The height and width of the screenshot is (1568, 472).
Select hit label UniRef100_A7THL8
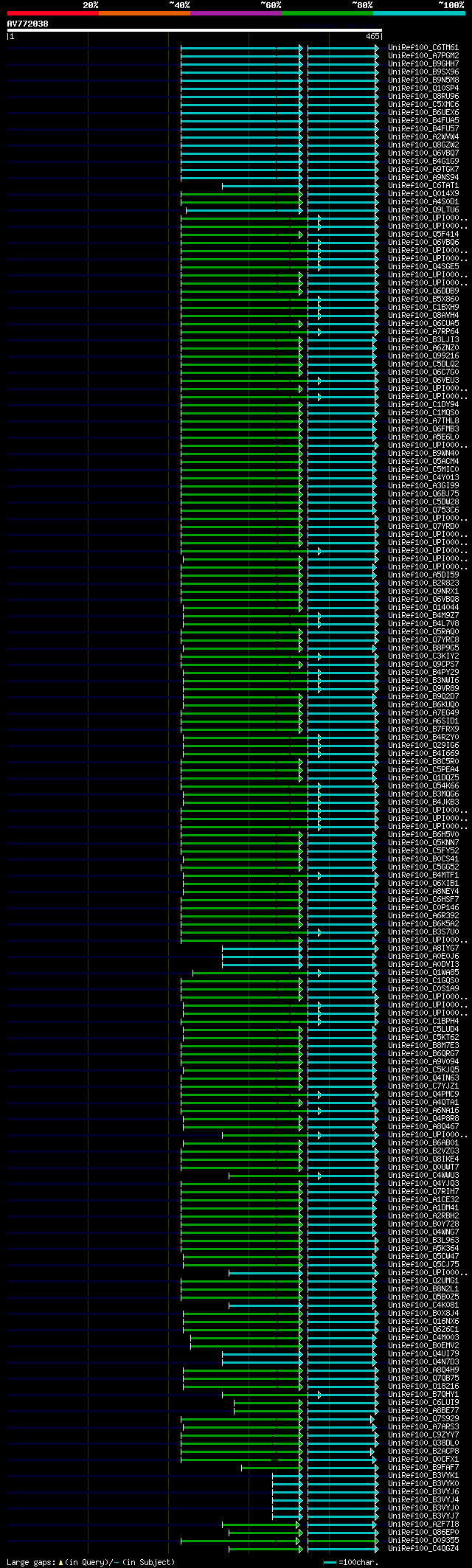tap(423, 420)
